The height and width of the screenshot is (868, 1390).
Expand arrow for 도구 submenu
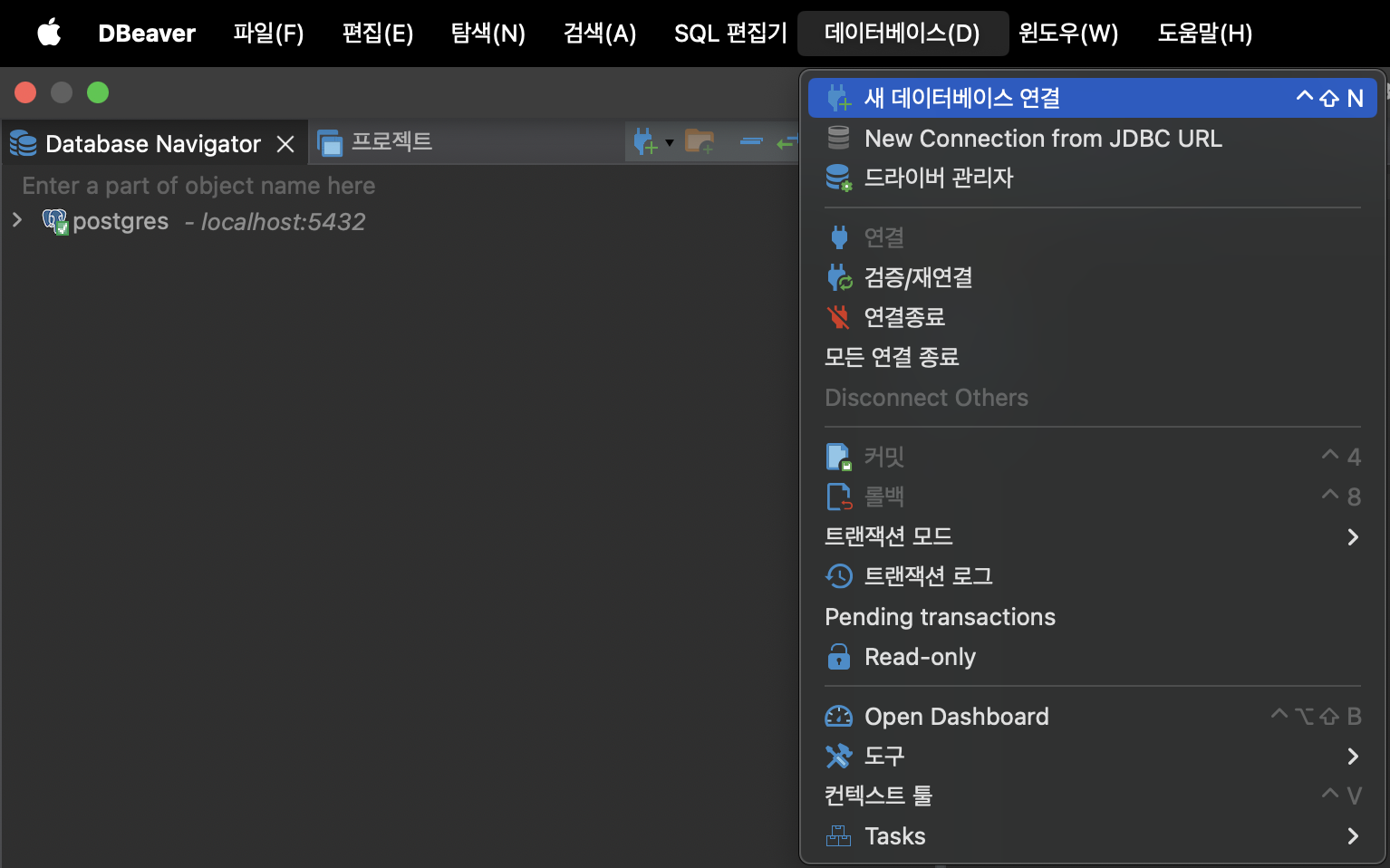1353,756
